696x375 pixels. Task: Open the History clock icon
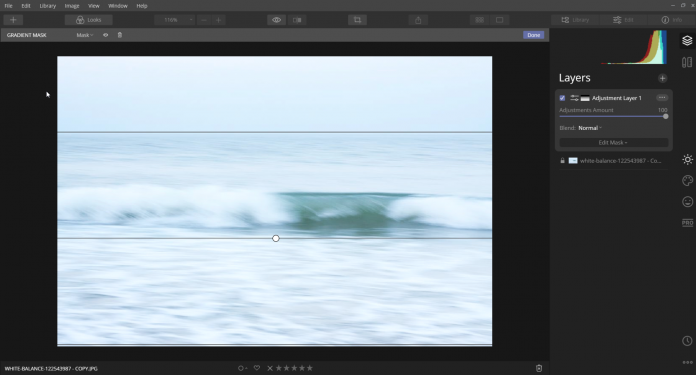(x=687, y=341)
